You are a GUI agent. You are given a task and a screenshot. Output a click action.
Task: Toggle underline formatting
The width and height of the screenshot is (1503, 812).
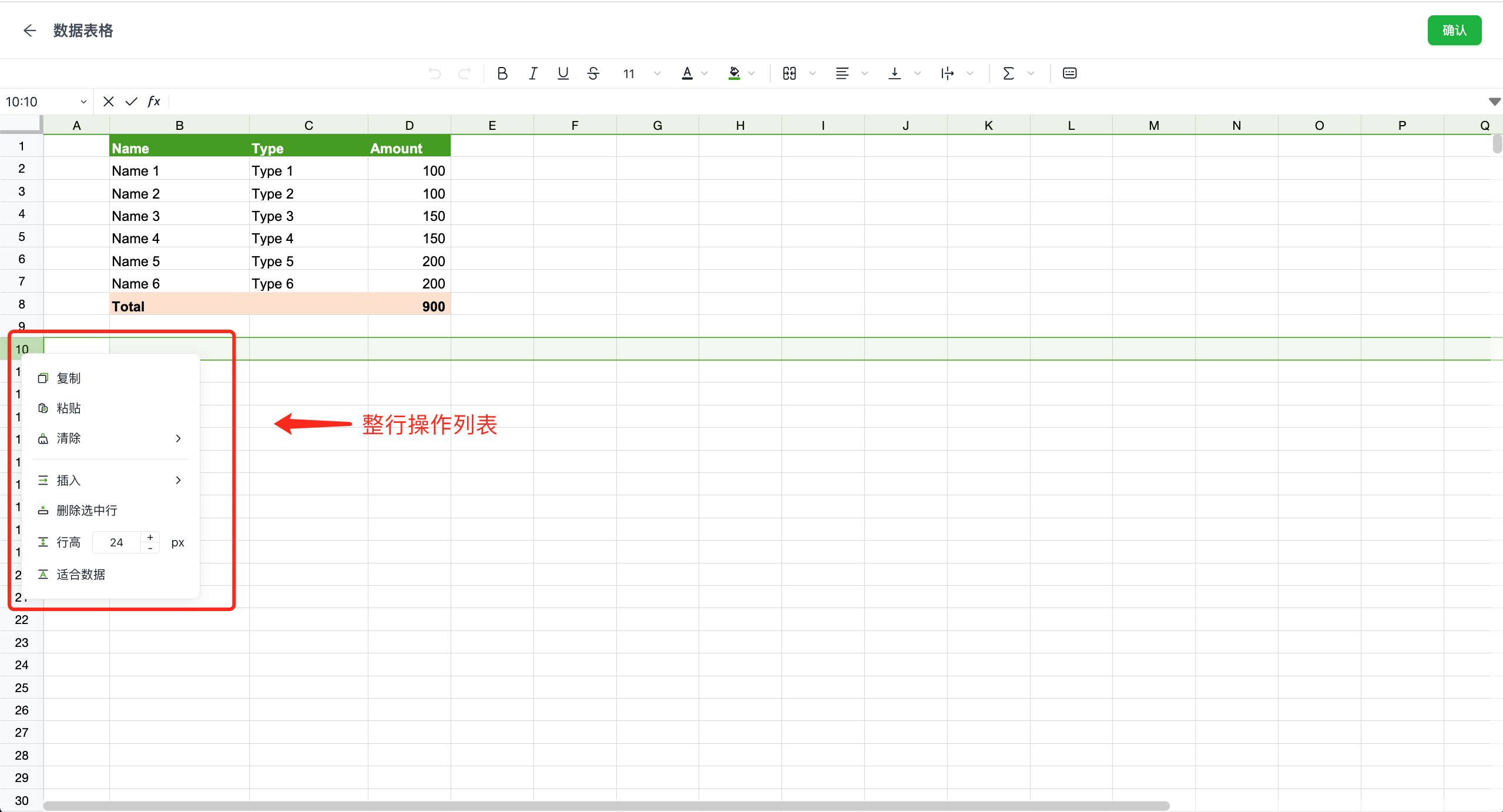[563, 73]
